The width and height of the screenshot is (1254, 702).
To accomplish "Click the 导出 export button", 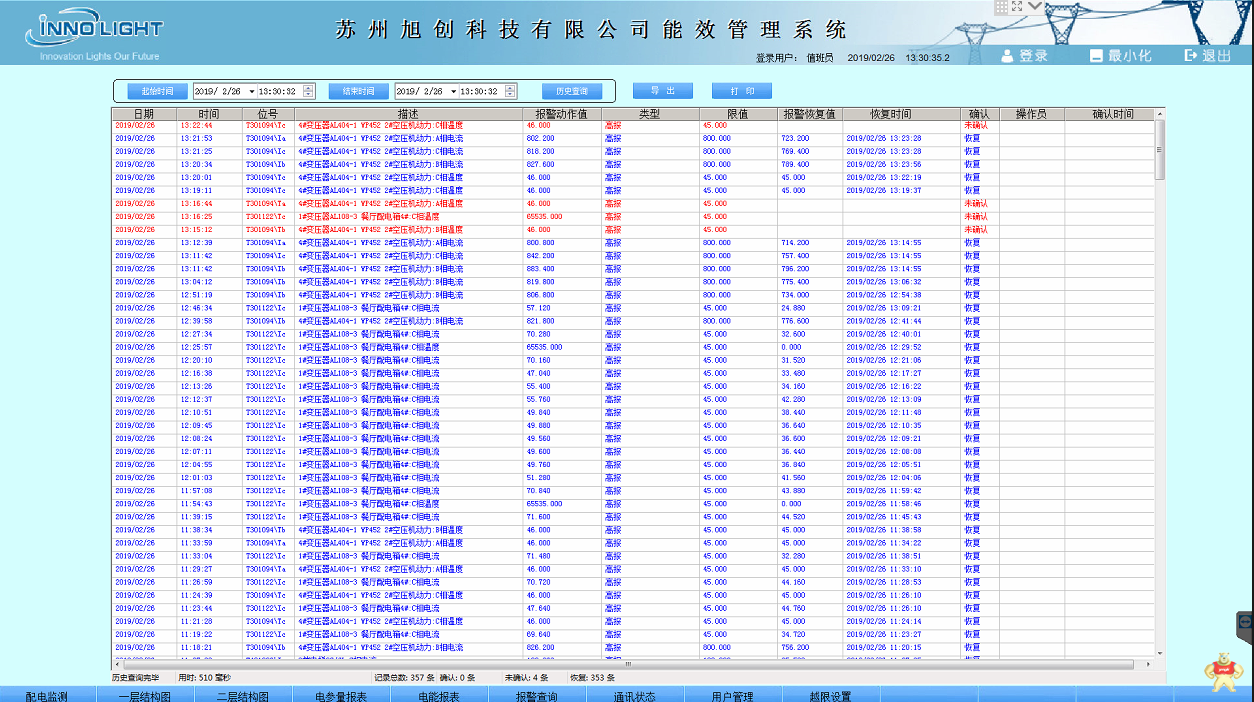I will pyautogui.click(x=662, y=91).
